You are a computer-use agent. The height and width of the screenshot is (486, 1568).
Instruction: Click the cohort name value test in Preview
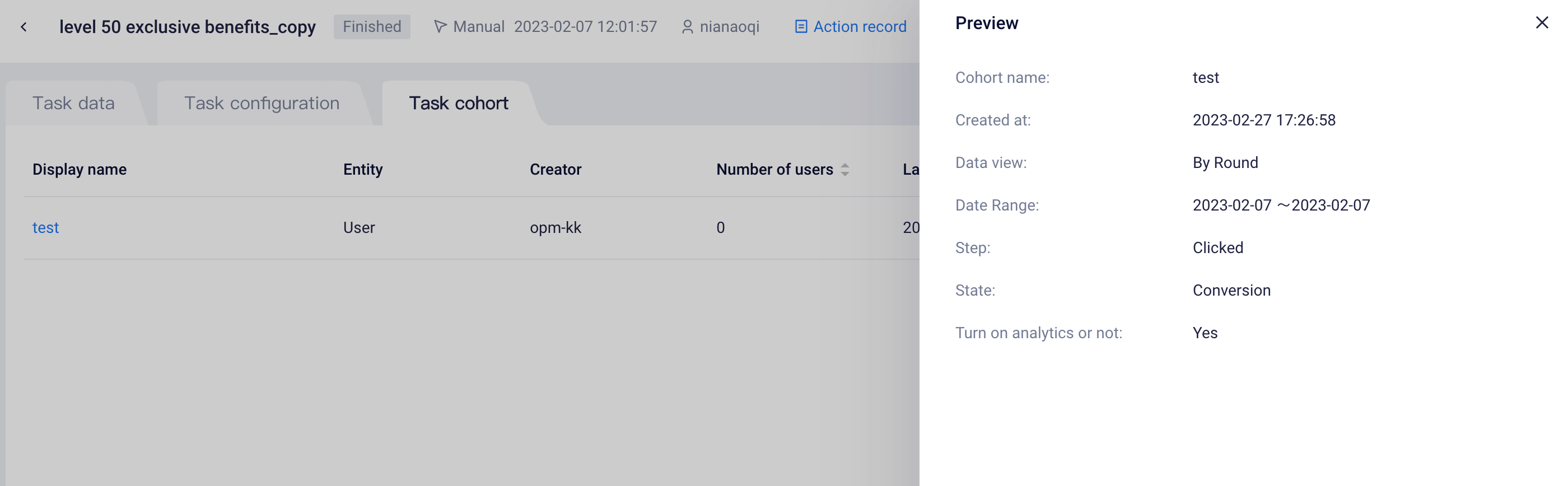coord(1206,78)
